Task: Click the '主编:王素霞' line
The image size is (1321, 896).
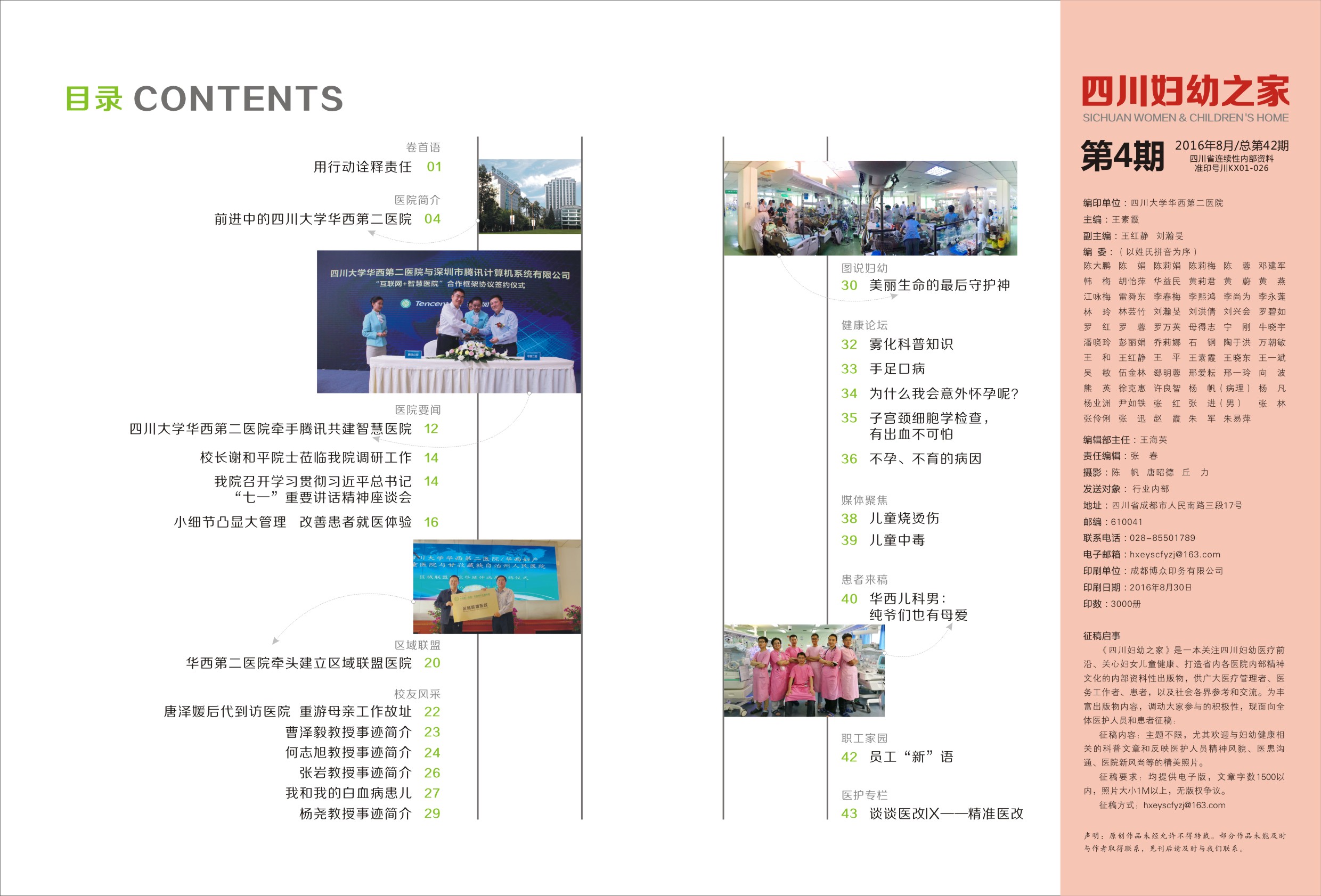Action: tap(1111, 219)
